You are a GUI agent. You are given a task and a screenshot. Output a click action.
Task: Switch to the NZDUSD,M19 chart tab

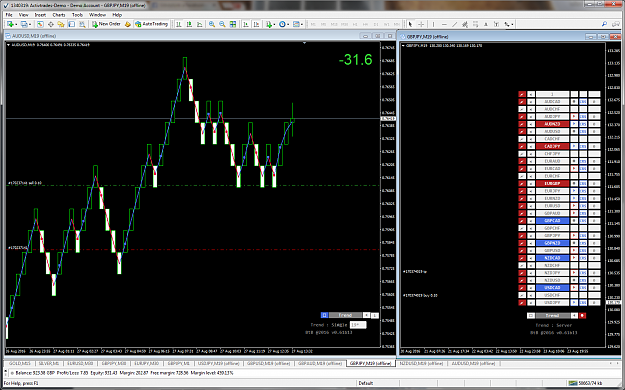421,363
